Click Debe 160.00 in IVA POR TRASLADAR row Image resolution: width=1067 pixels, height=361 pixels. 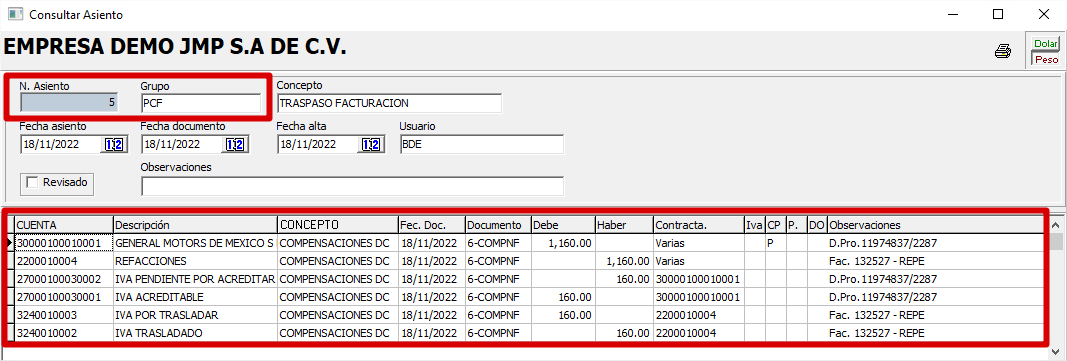[x=562, y=315]
